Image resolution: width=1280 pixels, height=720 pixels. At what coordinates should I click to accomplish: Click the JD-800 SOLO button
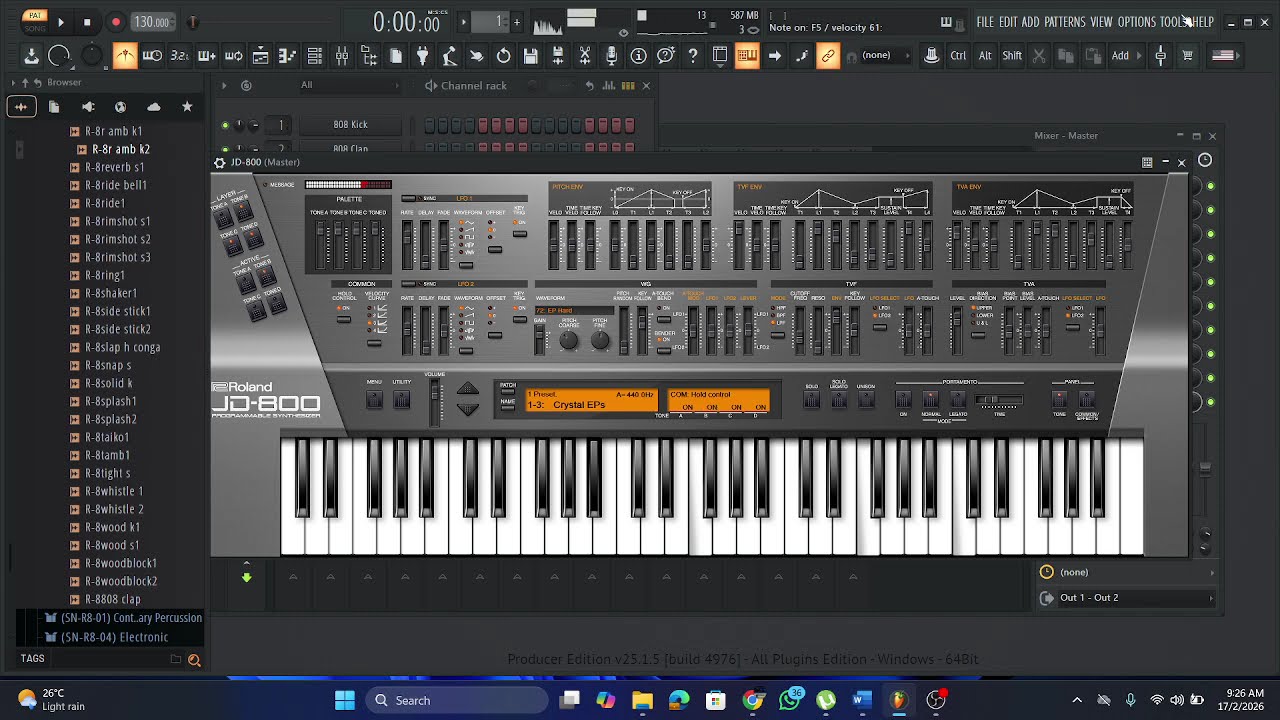811,400
